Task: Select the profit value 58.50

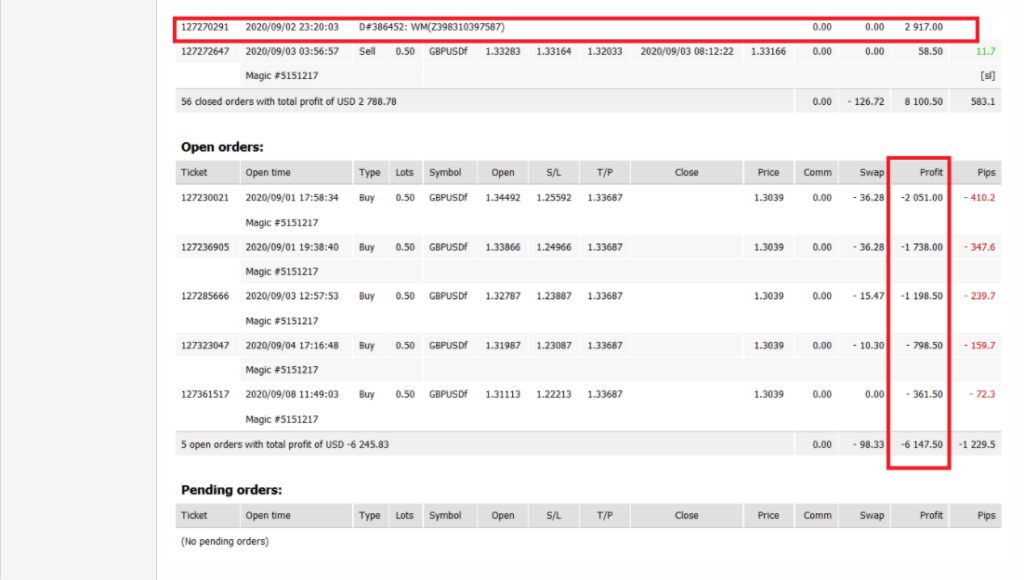Action: (x=931, y=52)
